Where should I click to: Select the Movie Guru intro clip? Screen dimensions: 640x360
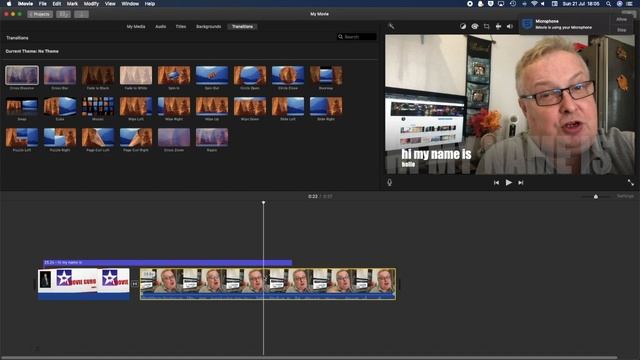pyautogui.click(x=84, y=284)
